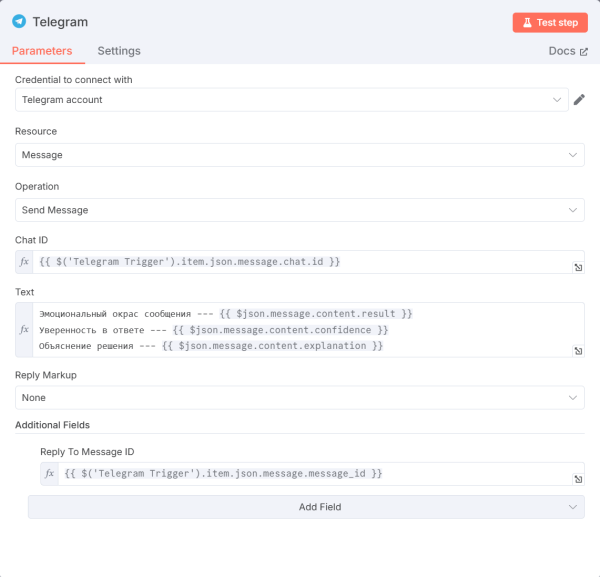Click the fx icon of Text field

pos(24,330)
